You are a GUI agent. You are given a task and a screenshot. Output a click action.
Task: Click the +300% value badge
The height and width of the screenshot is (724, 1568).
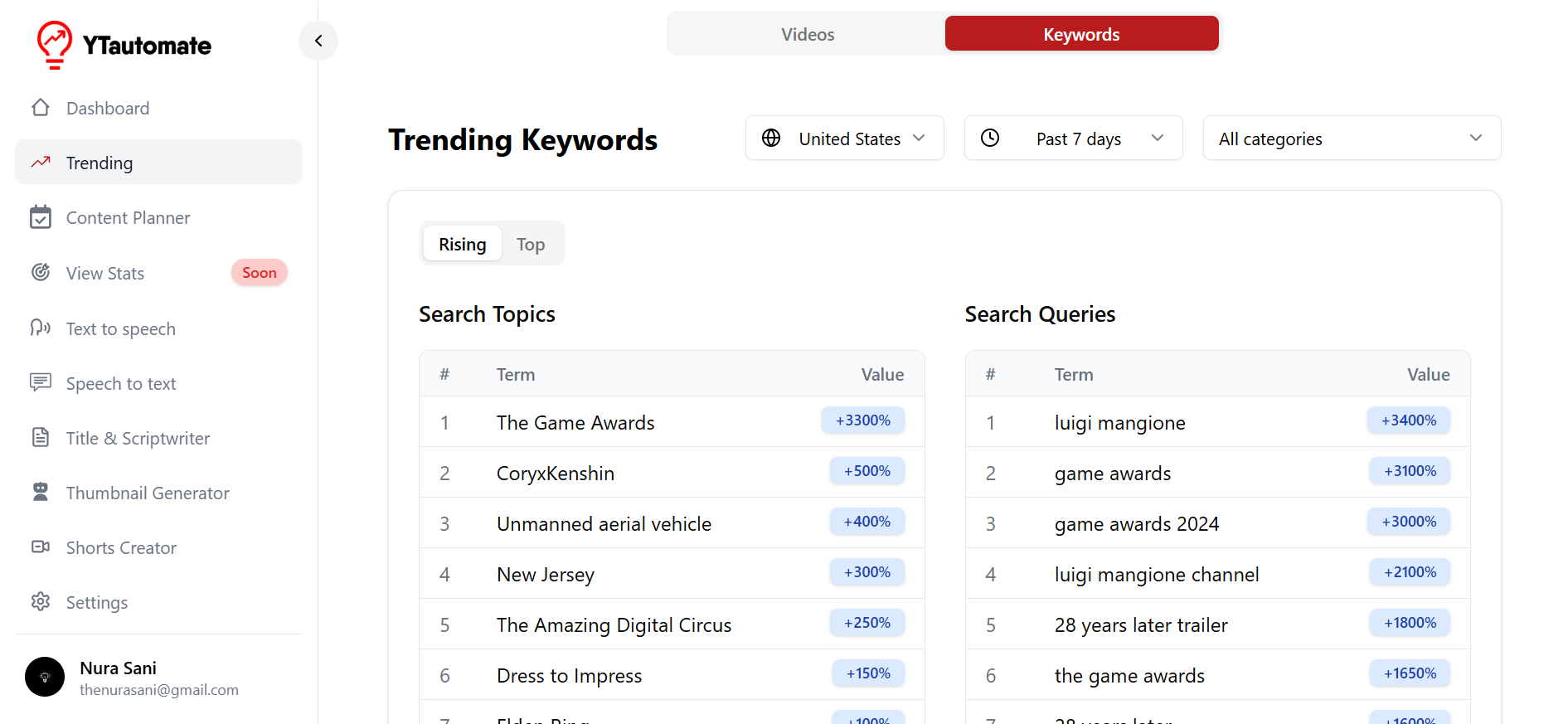point(867,572)
